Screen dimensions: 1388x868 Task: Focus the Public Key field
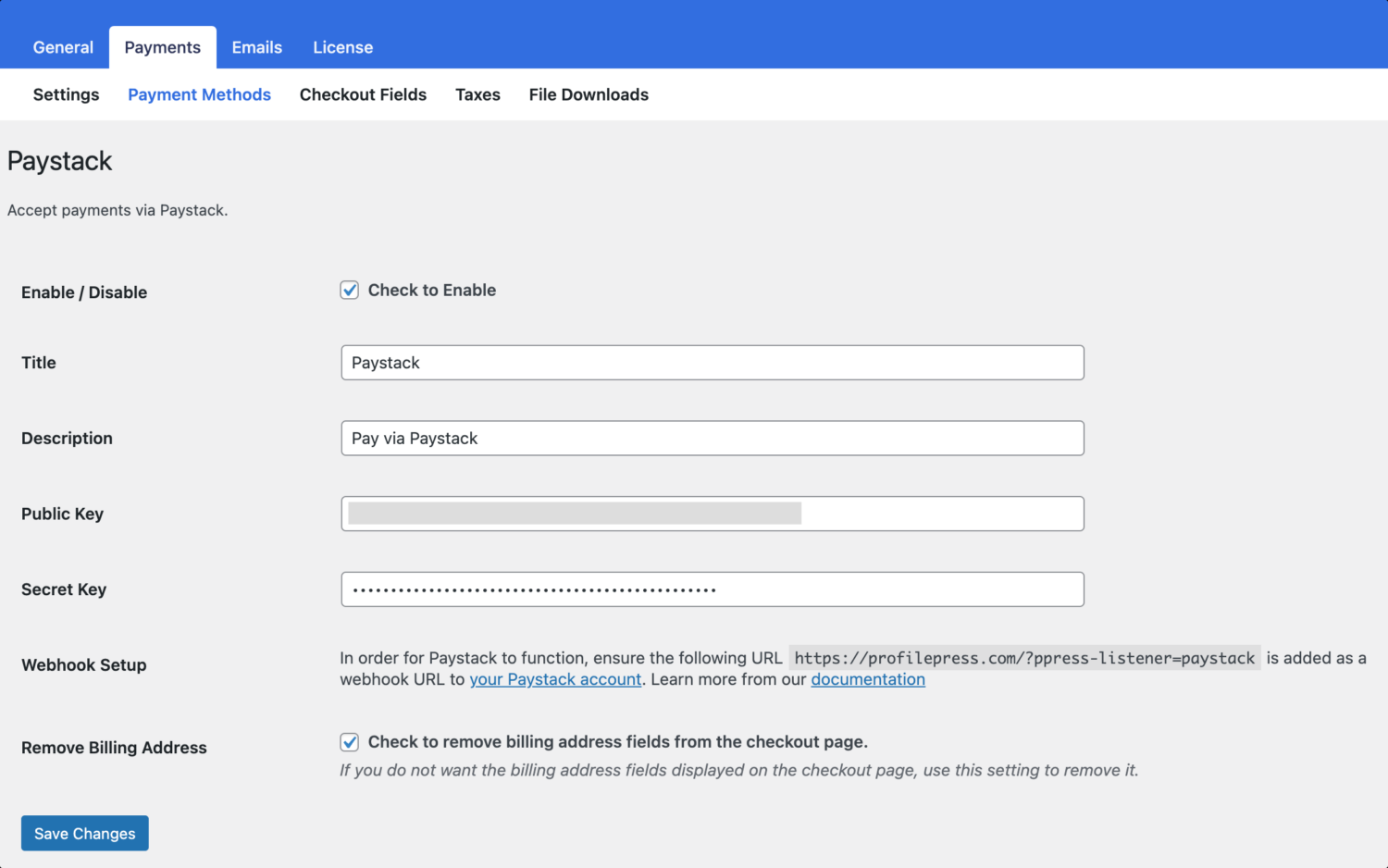pos(713,514)
